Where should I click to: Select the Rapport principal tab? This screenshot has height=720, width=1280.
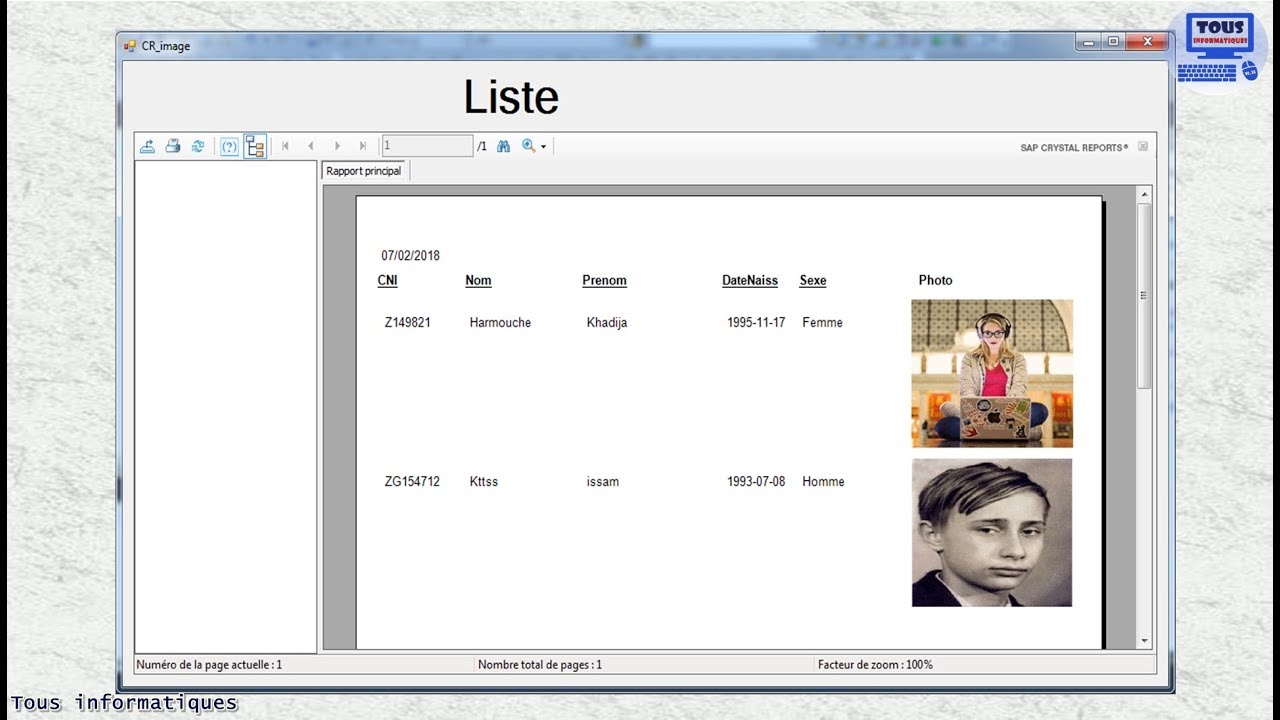364,171
